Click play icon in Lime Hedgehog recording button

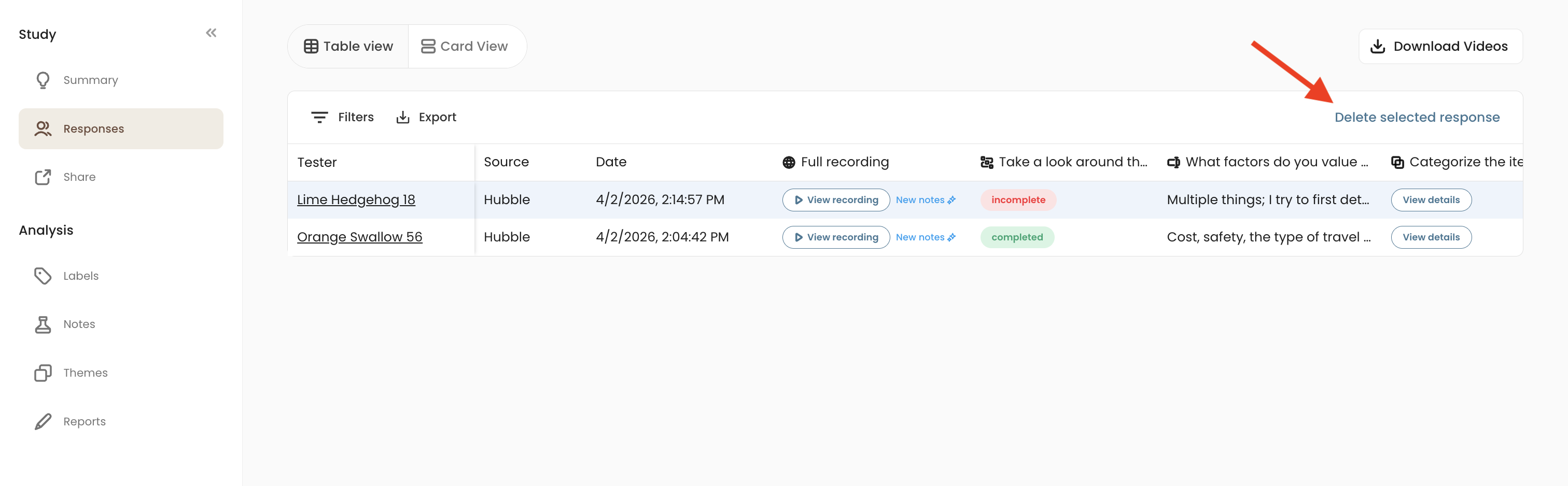click(798, 199)
